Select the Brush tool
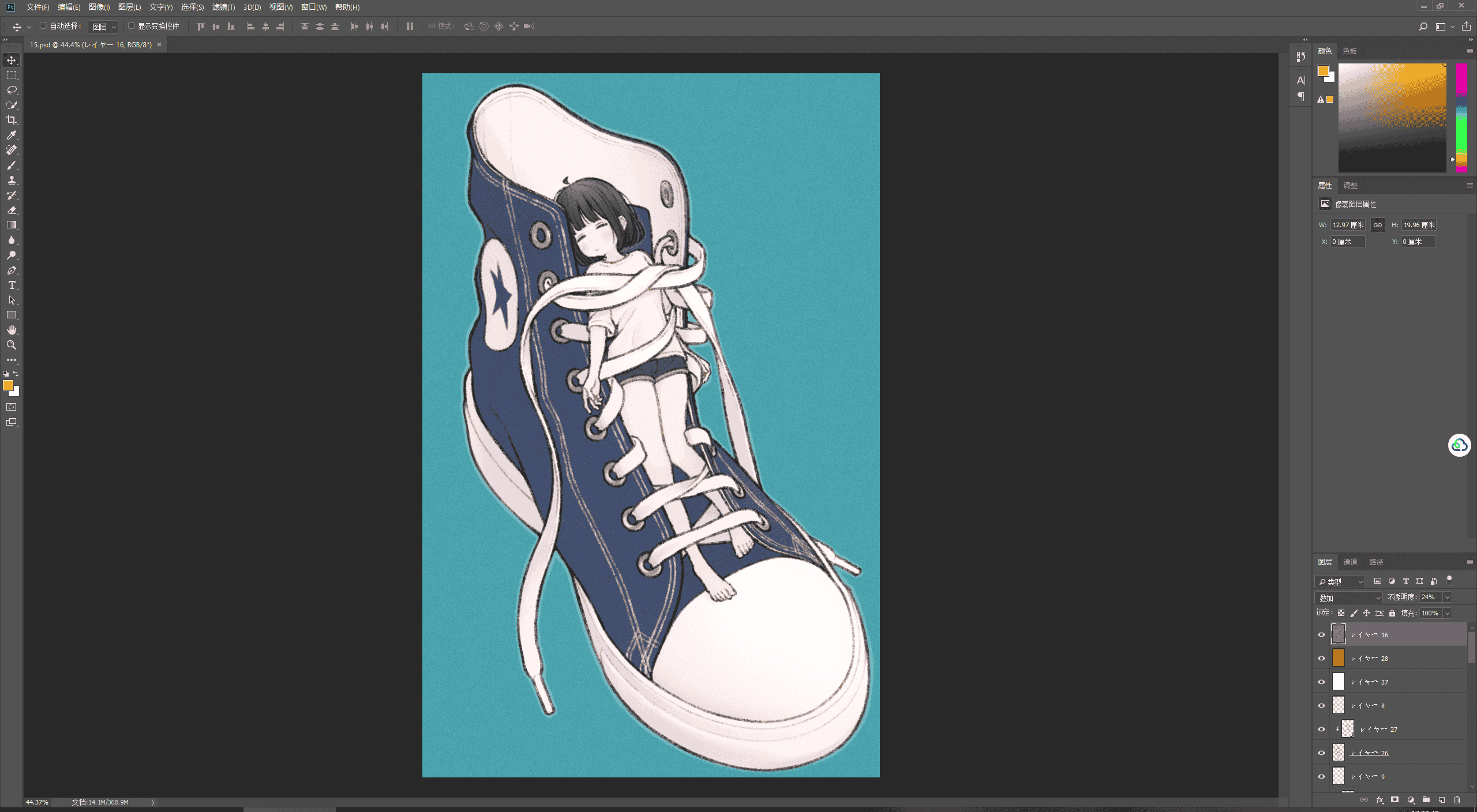The width and height of the screenshot is (1477, 812). pos(12,165)
